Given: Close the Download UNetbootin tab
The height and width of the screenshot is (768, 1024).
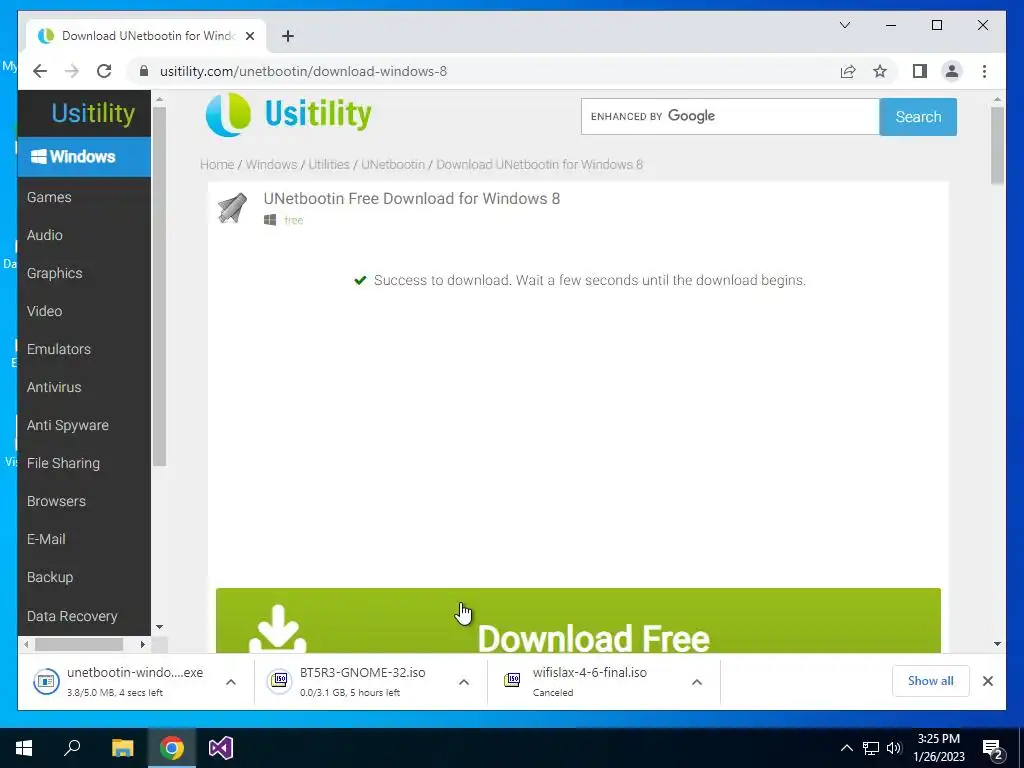Looking at the screenshot, I should click(249, 36).
